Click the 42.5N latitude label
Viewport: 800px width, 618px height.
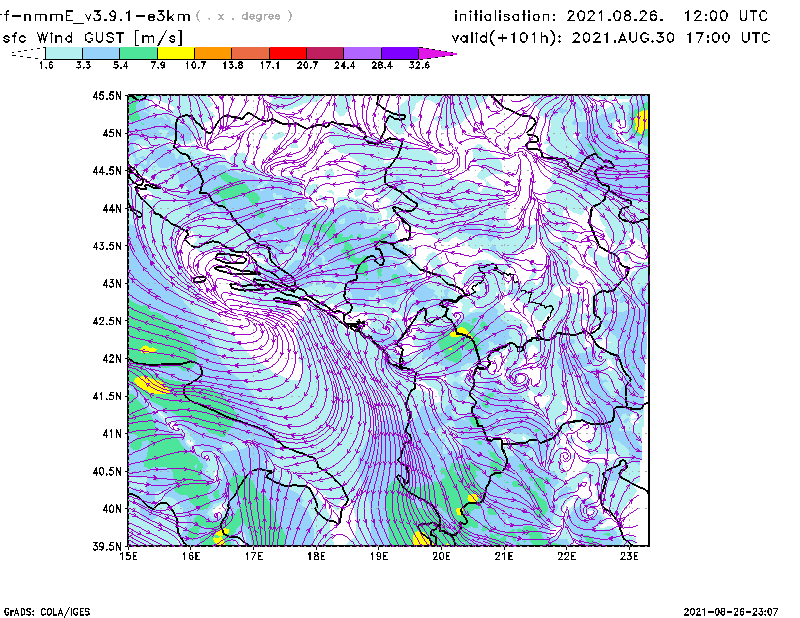tap(107, 321)
